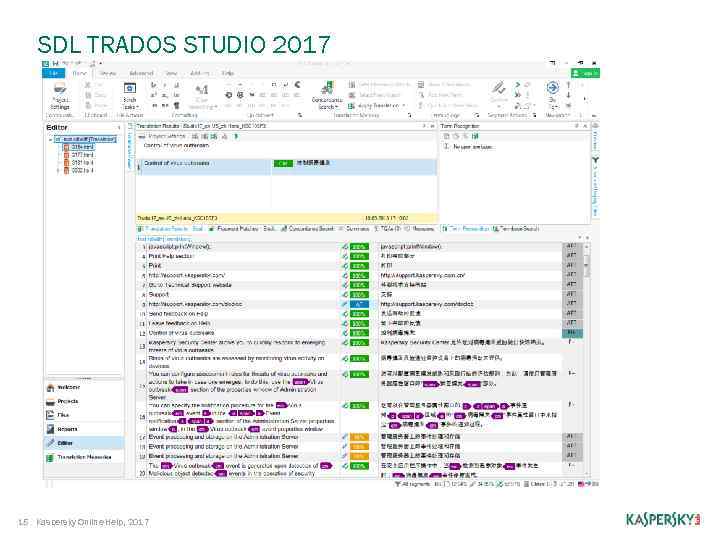The height and width of the screenshot is (540, 720).
Task: Toggle Subscript in Formatting group
Action: pyautogui.click(x=164, y=95)
